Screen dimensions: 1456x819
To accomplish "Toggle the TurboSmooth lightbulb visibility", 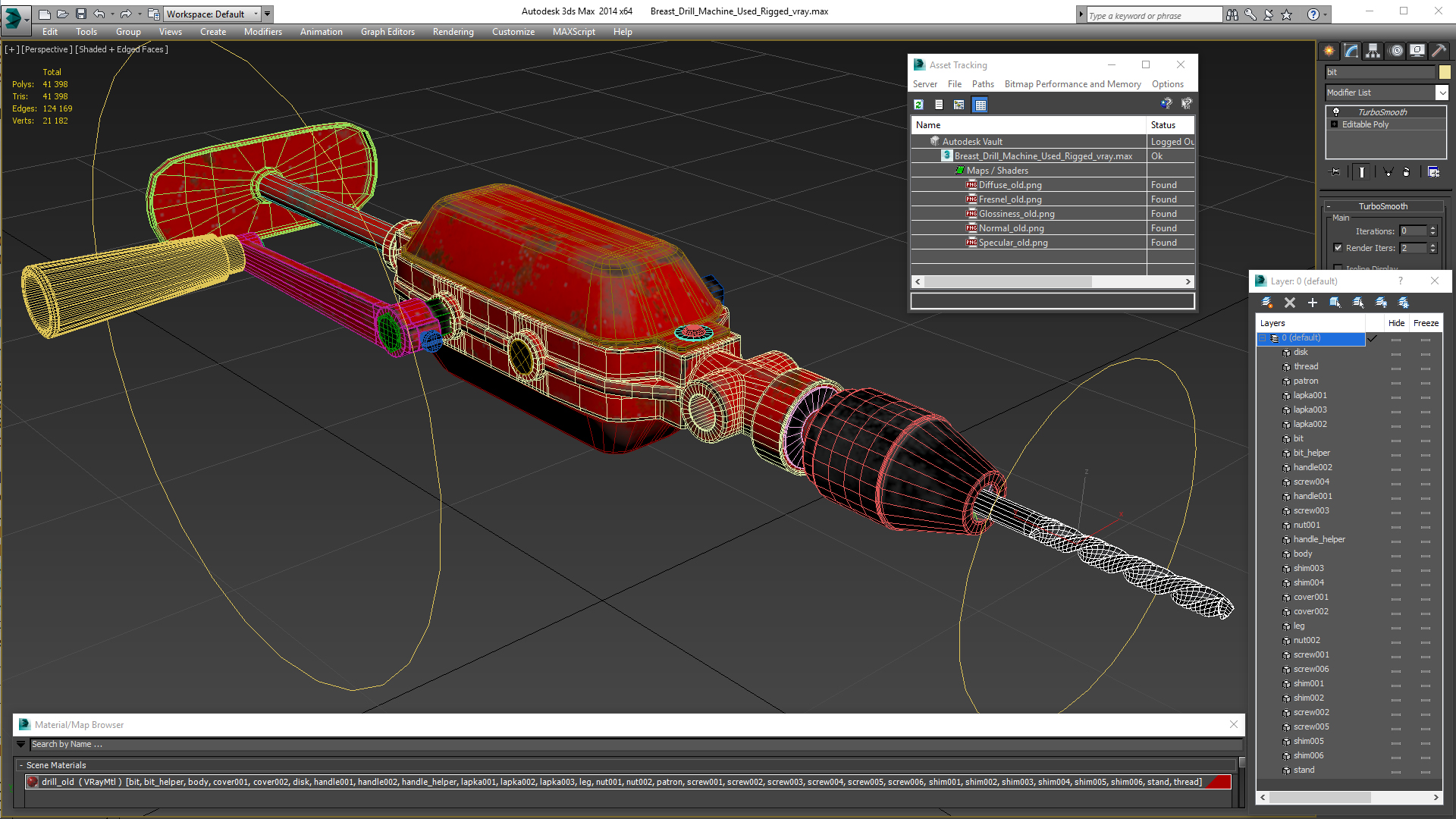I will coord(1336,112).
